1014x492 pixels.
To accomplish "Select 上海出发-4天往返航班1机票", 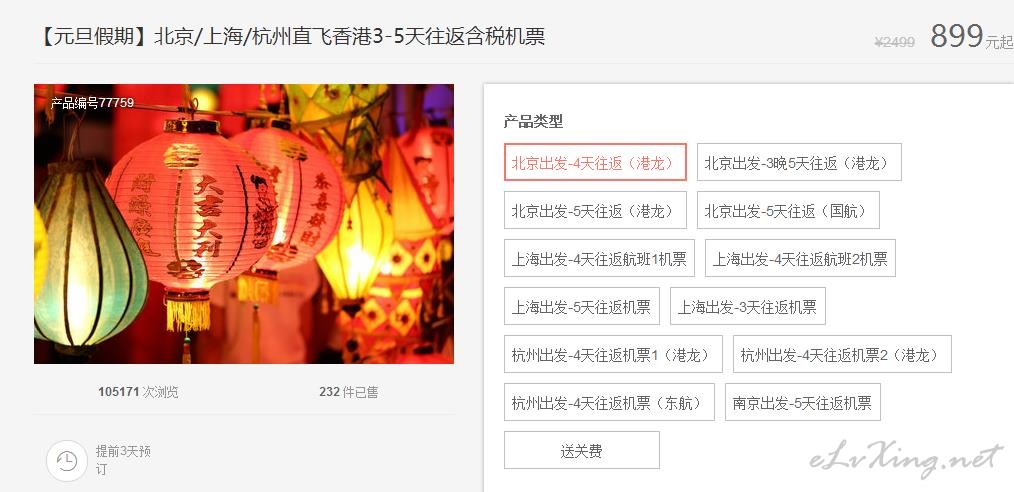I will 599,258.
